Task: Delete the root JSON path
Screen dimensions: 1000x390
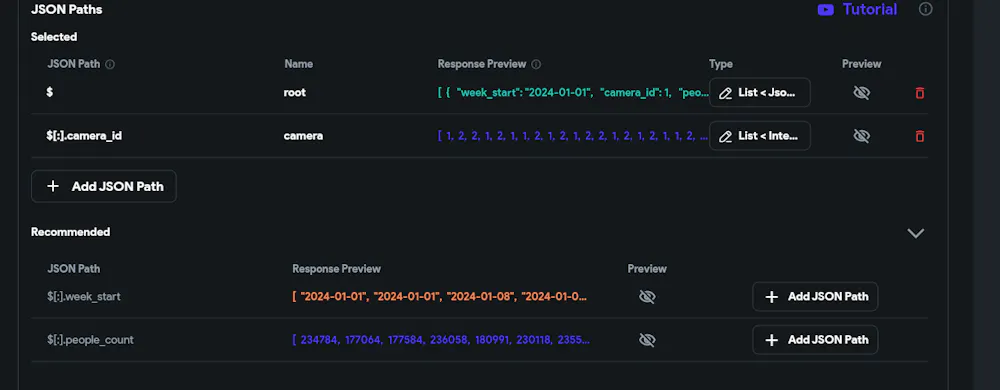Action: [x=920, y=93]
